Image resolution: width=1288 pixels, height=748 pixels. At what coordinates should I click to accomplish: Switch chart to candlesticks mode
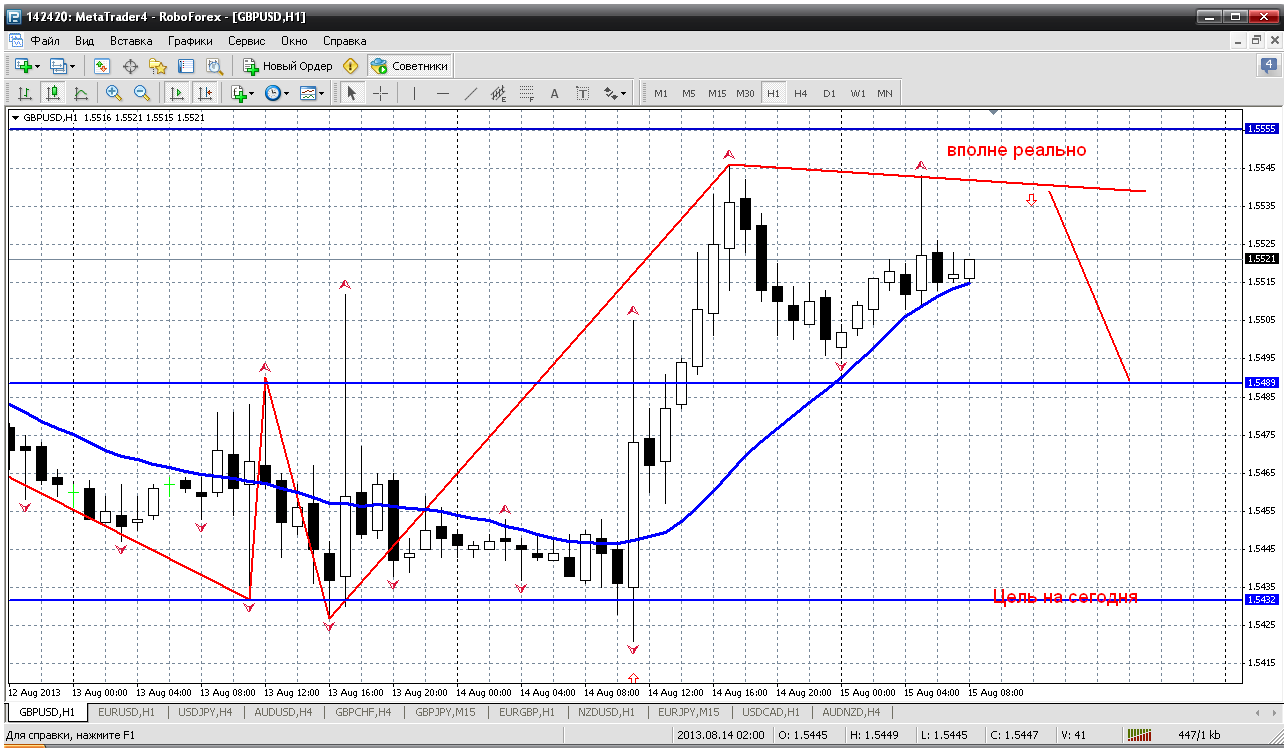(x=52, y=93)
